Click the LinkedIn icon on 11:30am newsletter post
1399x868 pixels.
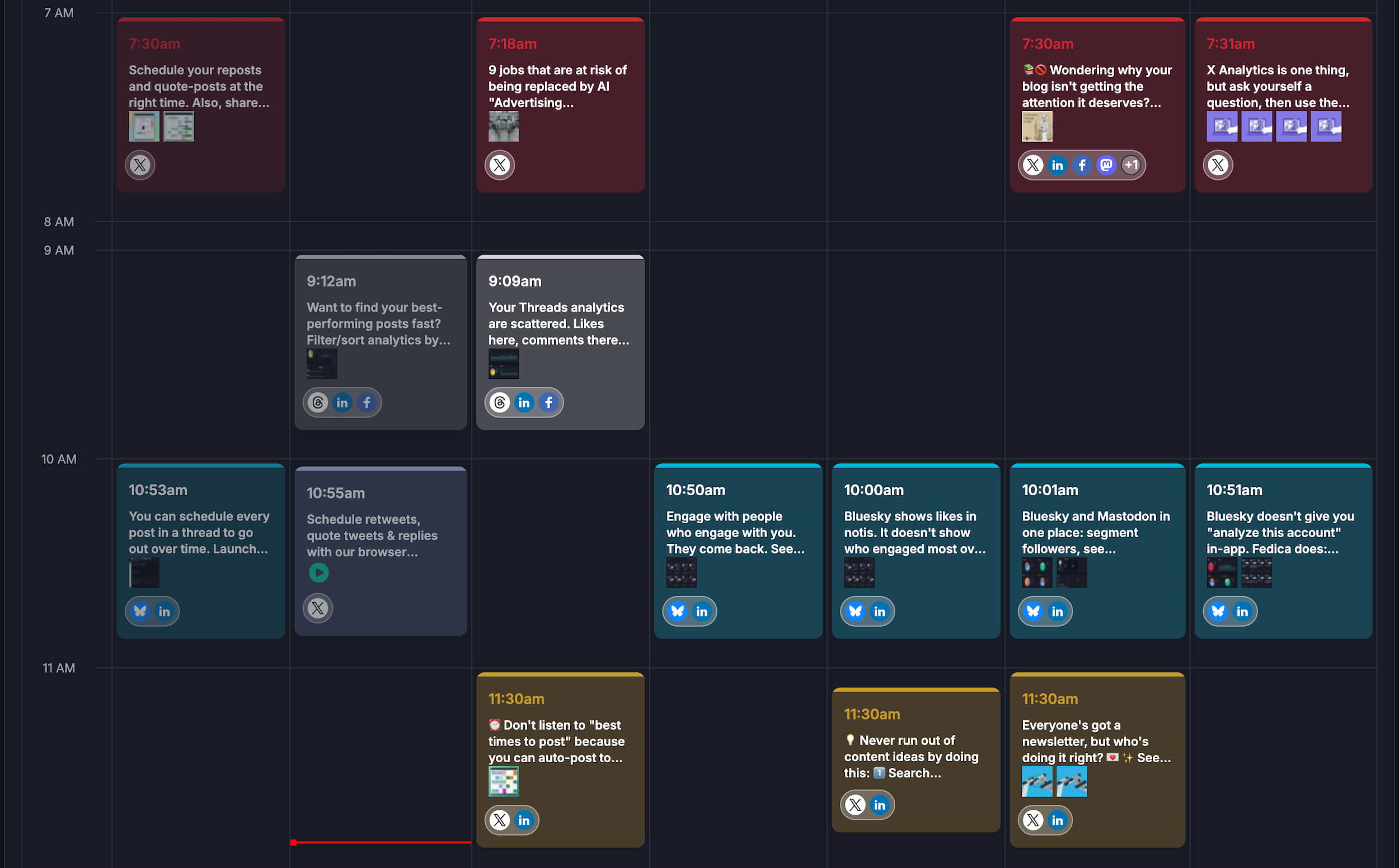click(1057, 820)
